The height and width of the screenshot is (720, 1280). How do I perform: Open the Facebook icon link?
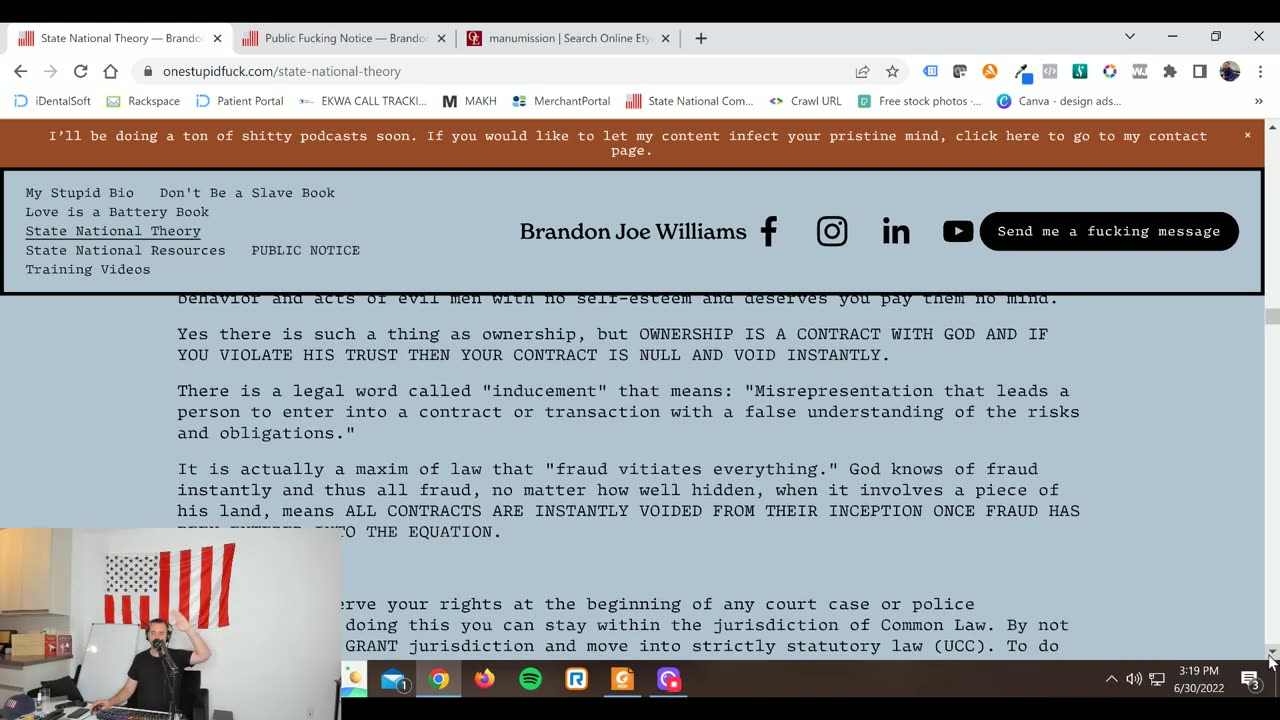pos(768,232)
